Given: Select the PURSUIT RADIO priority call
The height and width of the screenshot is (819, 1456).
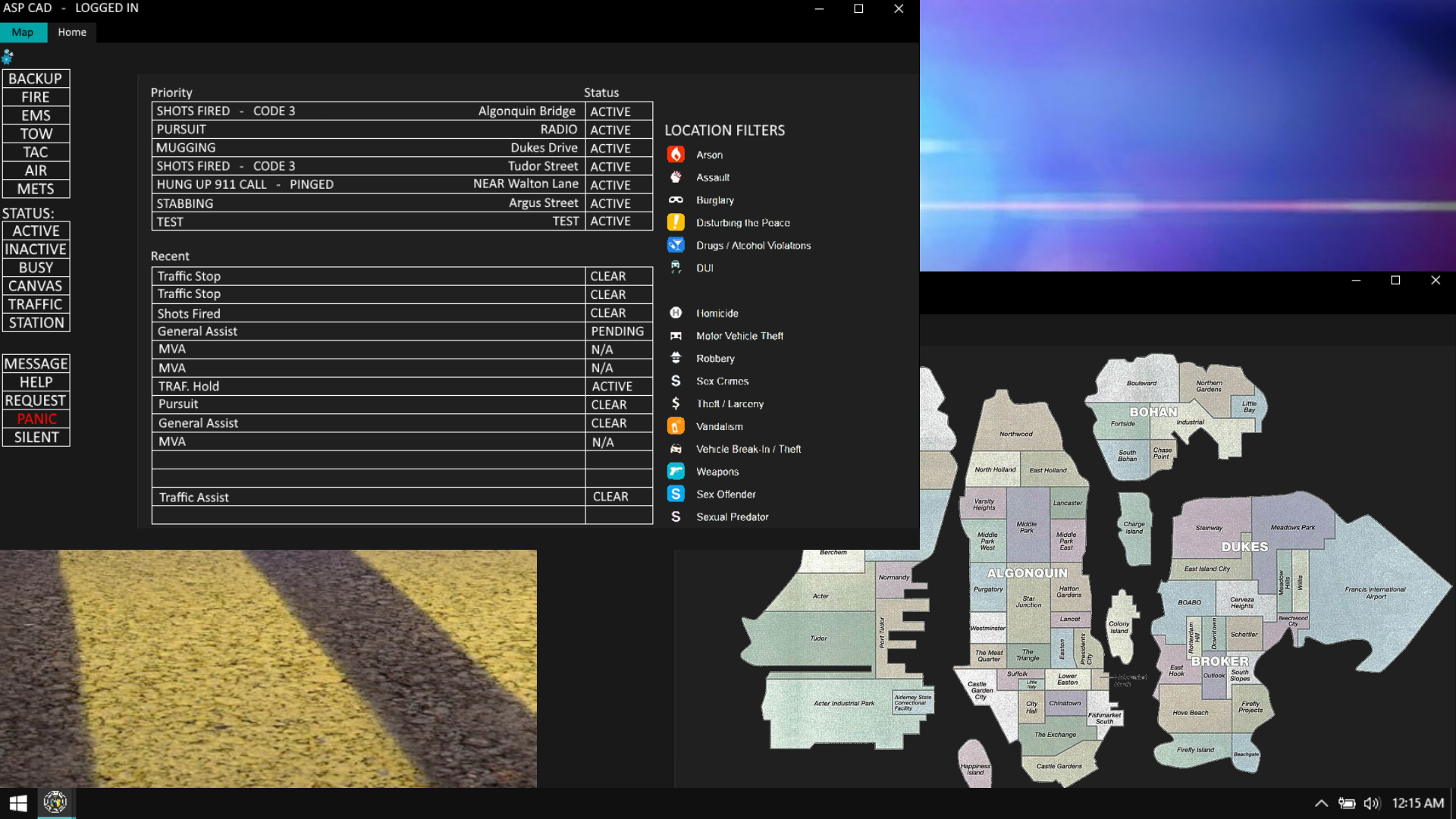Looking at the screenshot, I should (x=402, y=130).
